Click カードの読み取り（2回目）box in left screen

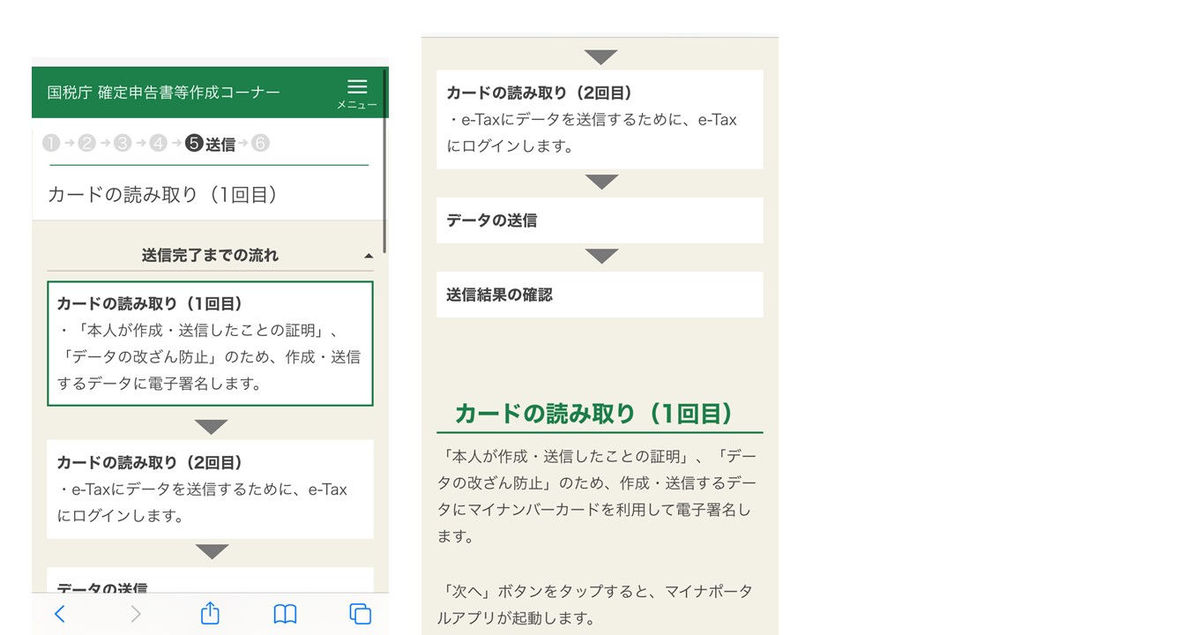click(210, 489)
